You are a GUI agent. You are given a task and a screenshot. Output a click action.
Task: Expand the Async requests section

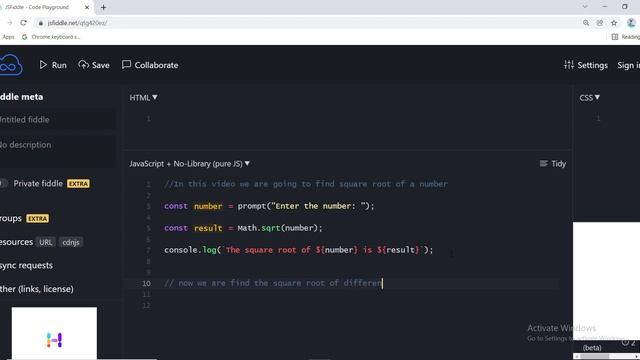tap(27, 265)
